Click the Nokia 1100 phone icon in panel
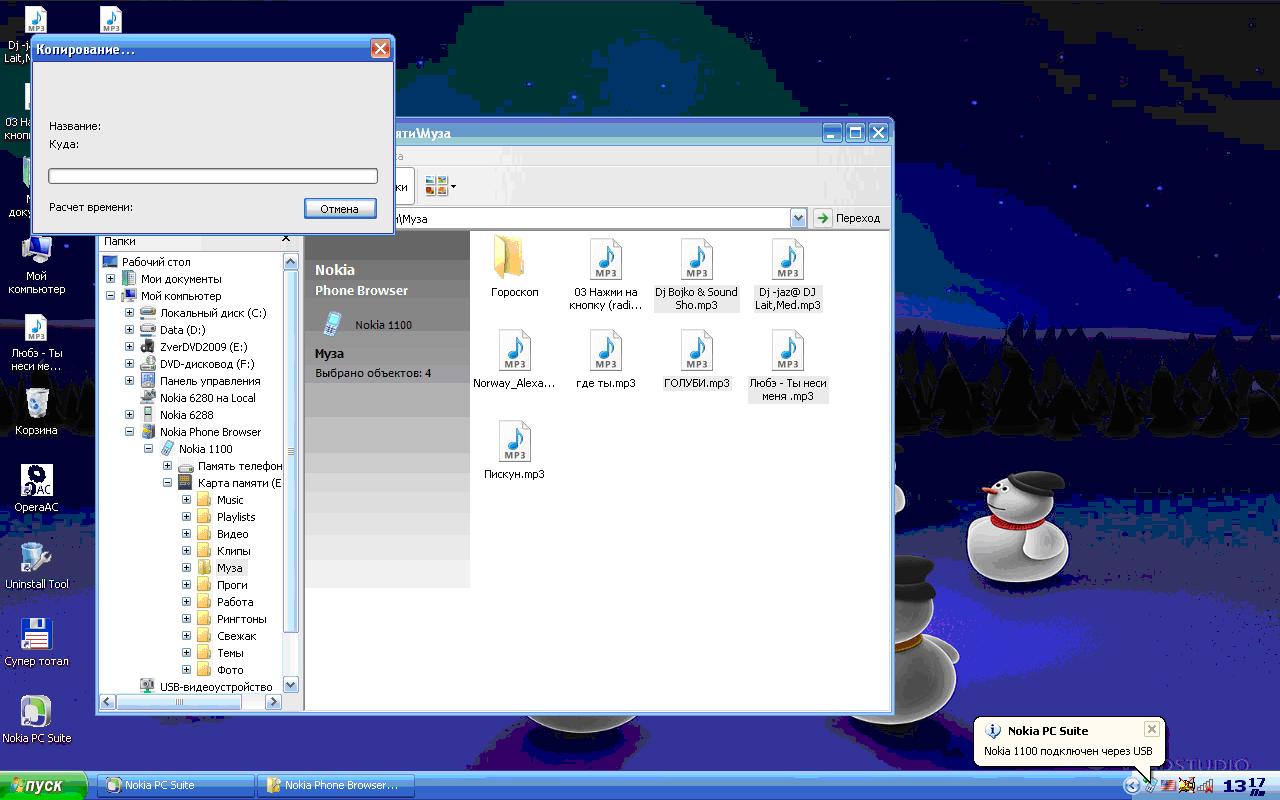The image size is (1280, 800). click(333, 324)
